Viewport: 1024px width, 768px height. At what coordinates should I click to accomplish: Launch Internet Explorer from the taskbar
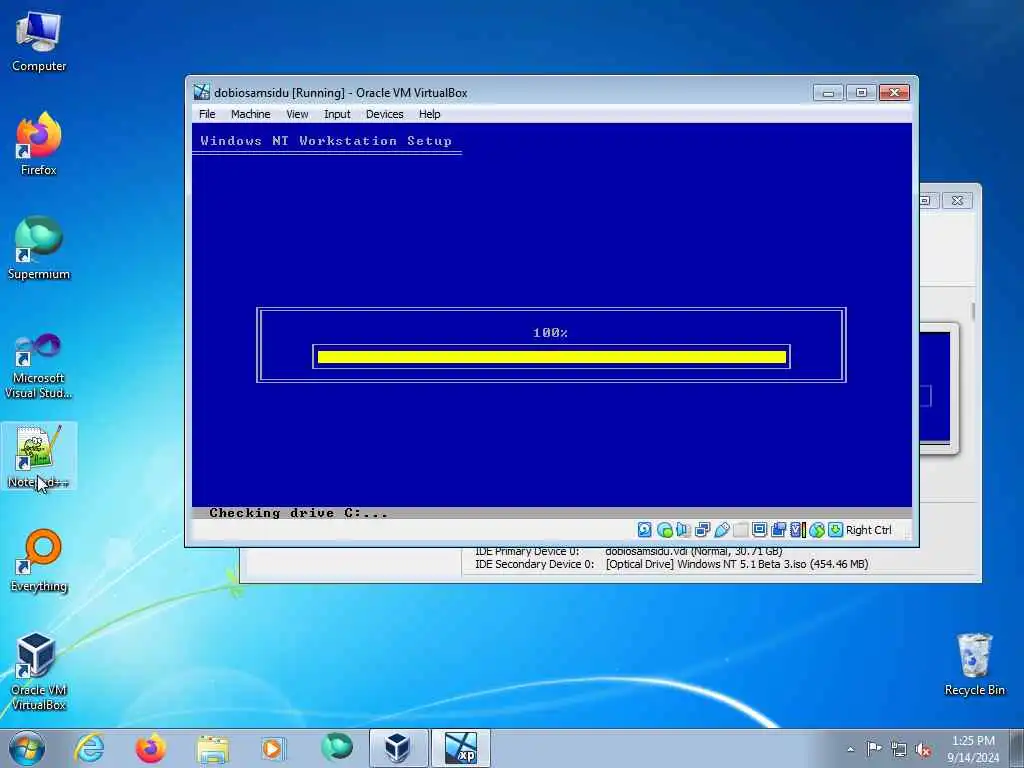point(89,748)
